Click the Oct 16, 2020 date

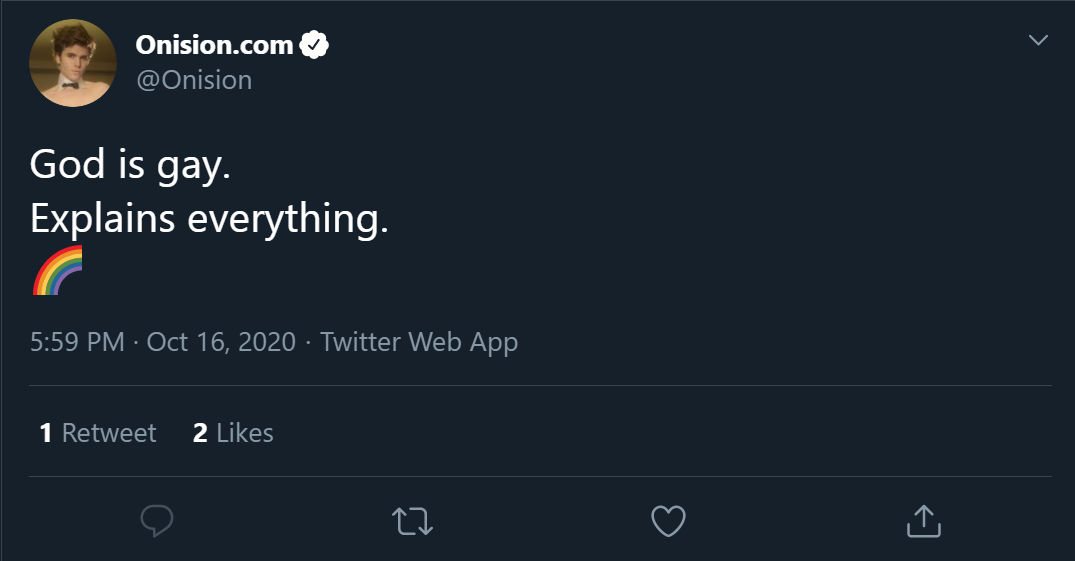click(x=221, y=342)
